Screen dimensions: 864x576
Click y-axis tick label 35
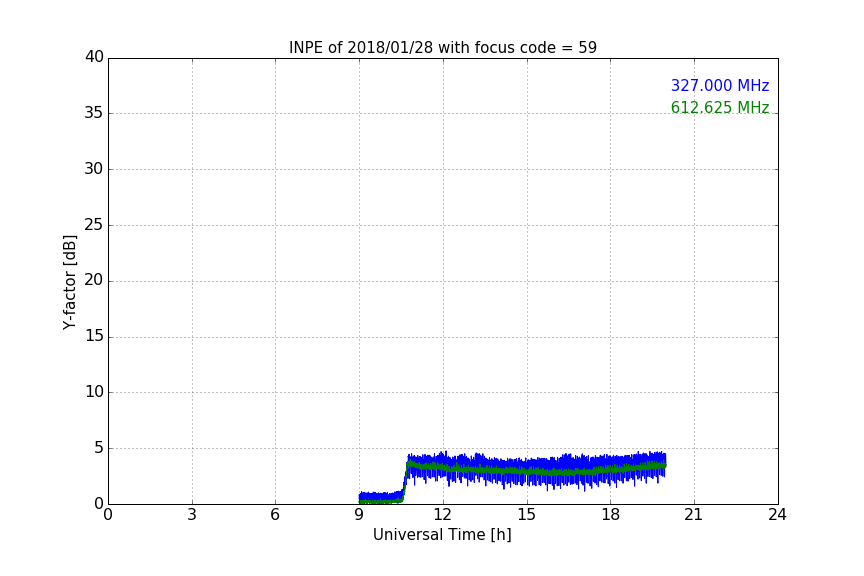[94, 113]
